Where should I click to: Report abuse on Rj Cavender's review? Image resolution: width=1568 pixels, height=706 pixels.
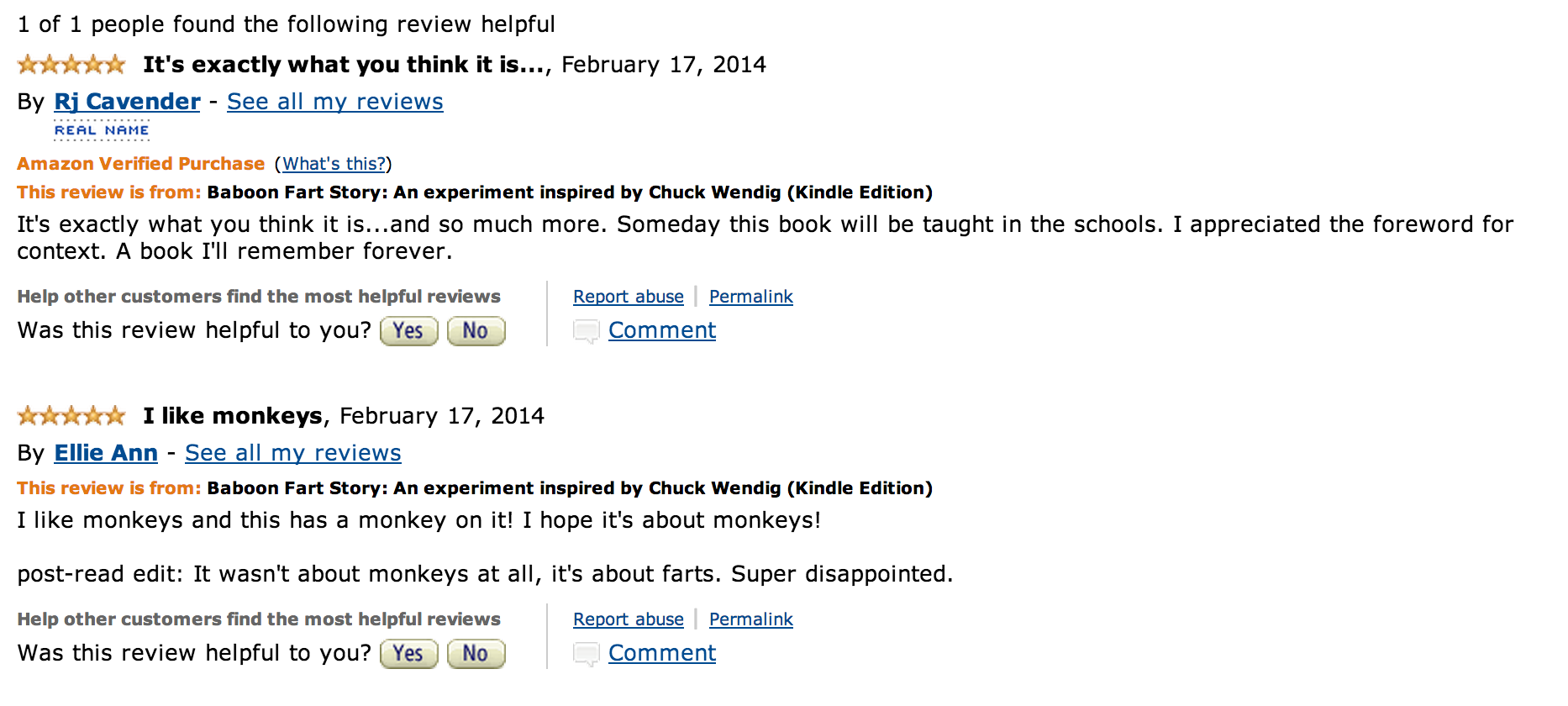coord(628,297)
